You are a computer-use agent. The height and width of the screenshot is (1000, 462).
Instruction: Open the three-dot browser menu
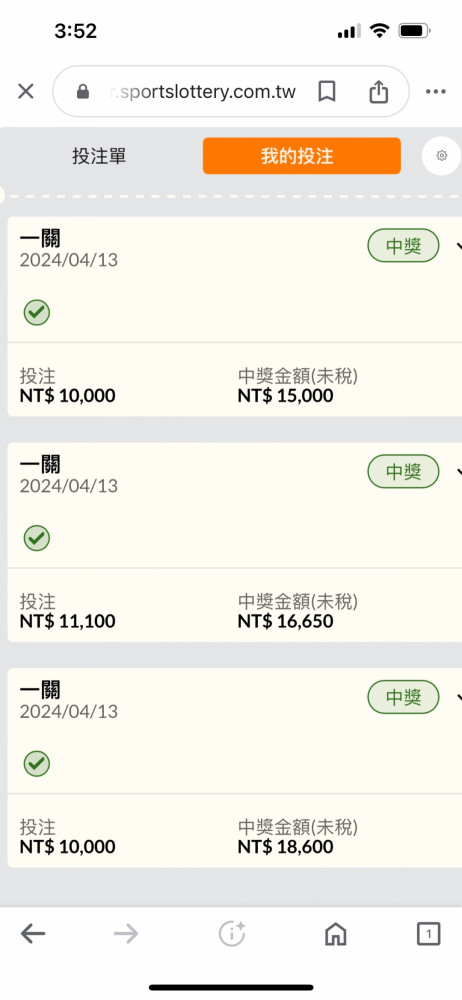[x=436, y=92]
